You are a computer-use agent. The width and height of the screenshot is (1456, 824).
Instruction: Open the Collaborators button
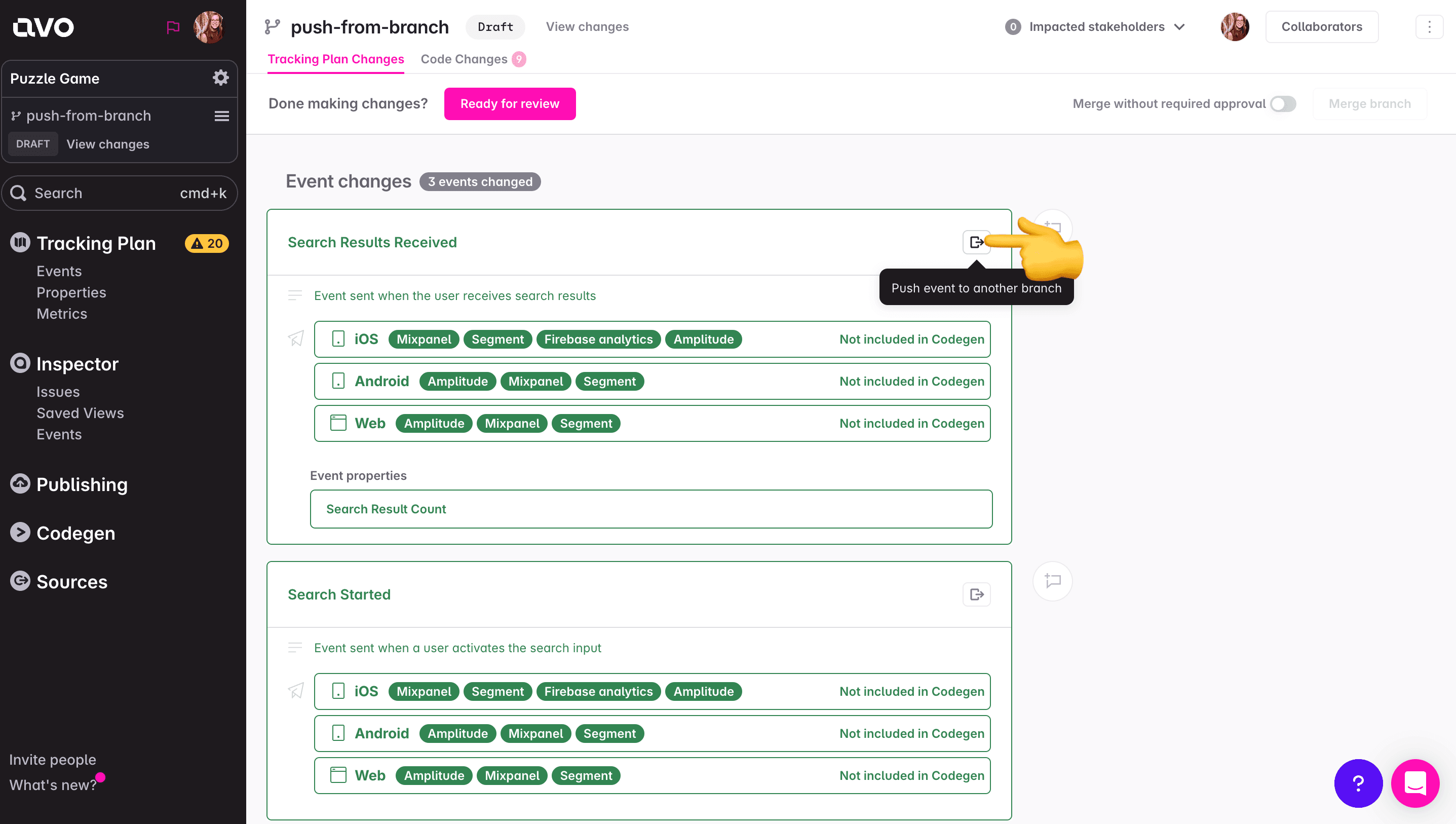click(x=1321, y=26)
